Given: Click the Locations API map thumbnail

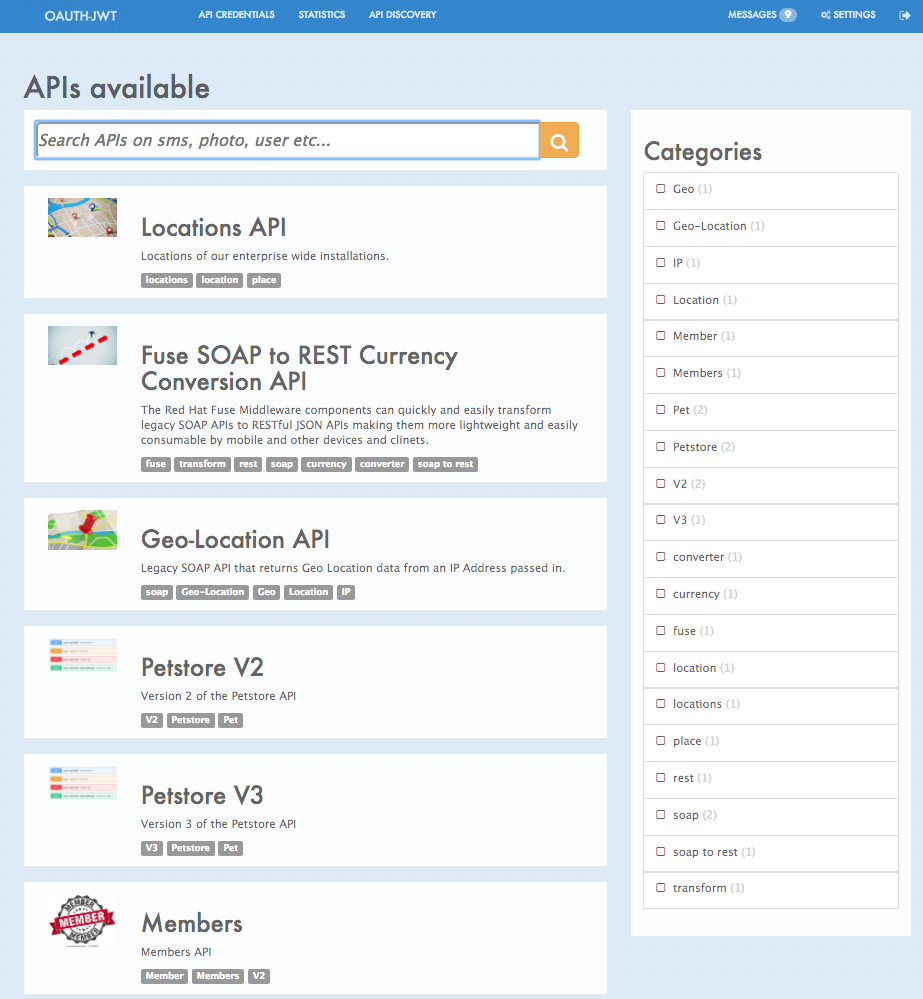Looking at the screenshot, I should (82, 217).
